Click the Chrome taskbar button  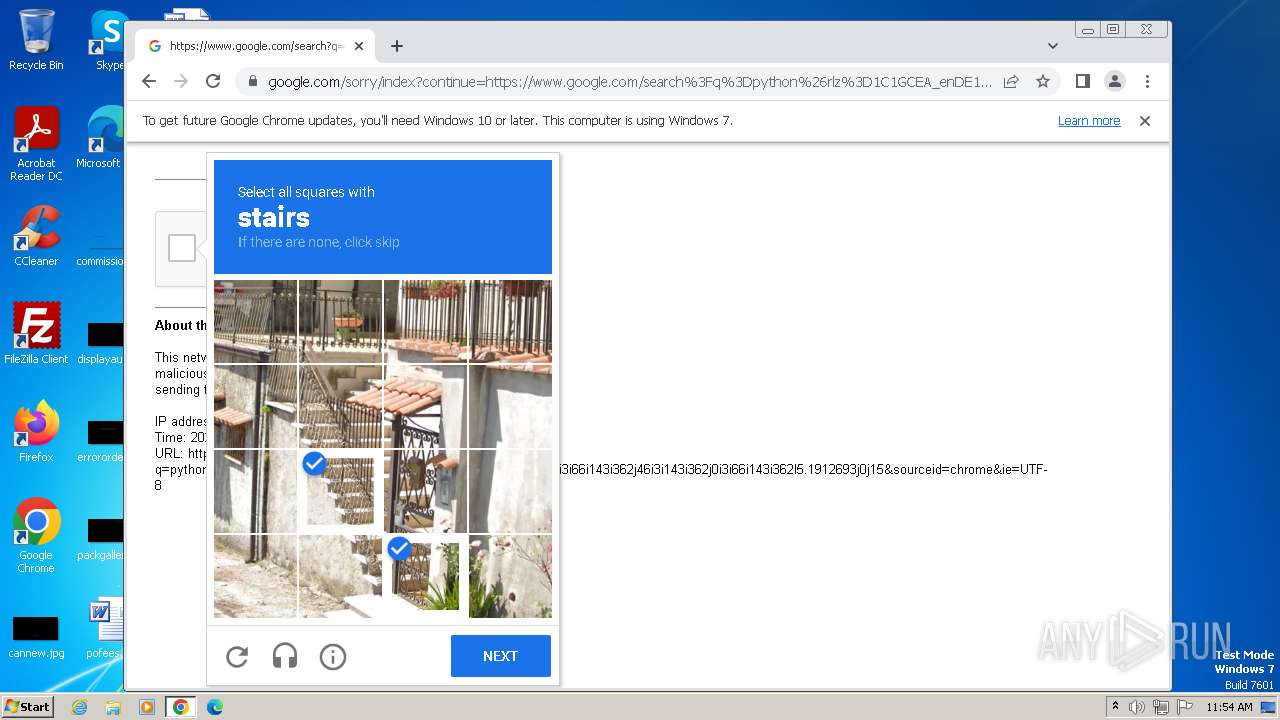point(181,707)
